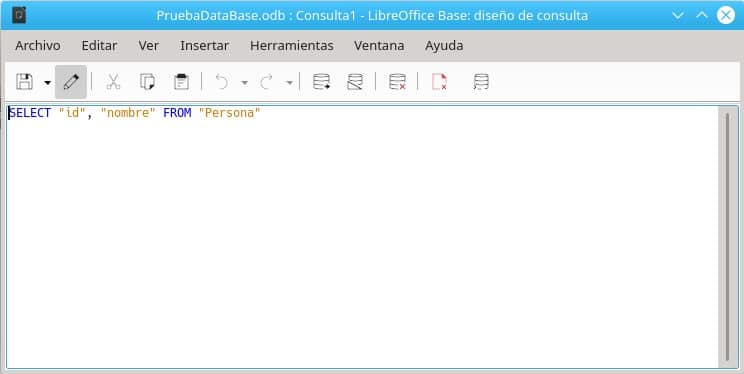The width and height of the screenshot is (744, 374).
Task: Click the Copy icon
Action: pyautogui.click(x=147, y=82)
